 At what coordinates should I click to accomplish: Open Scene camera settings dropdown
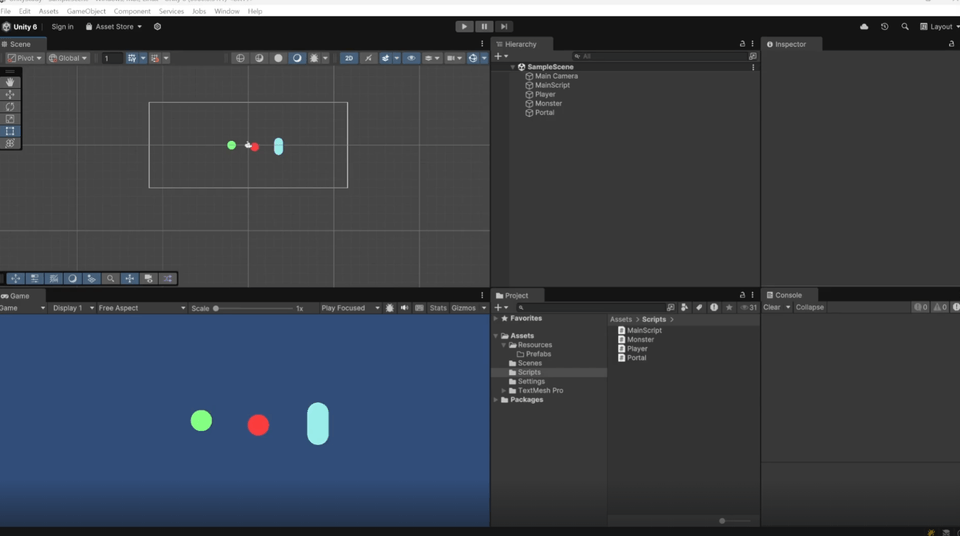pos(454,58)
